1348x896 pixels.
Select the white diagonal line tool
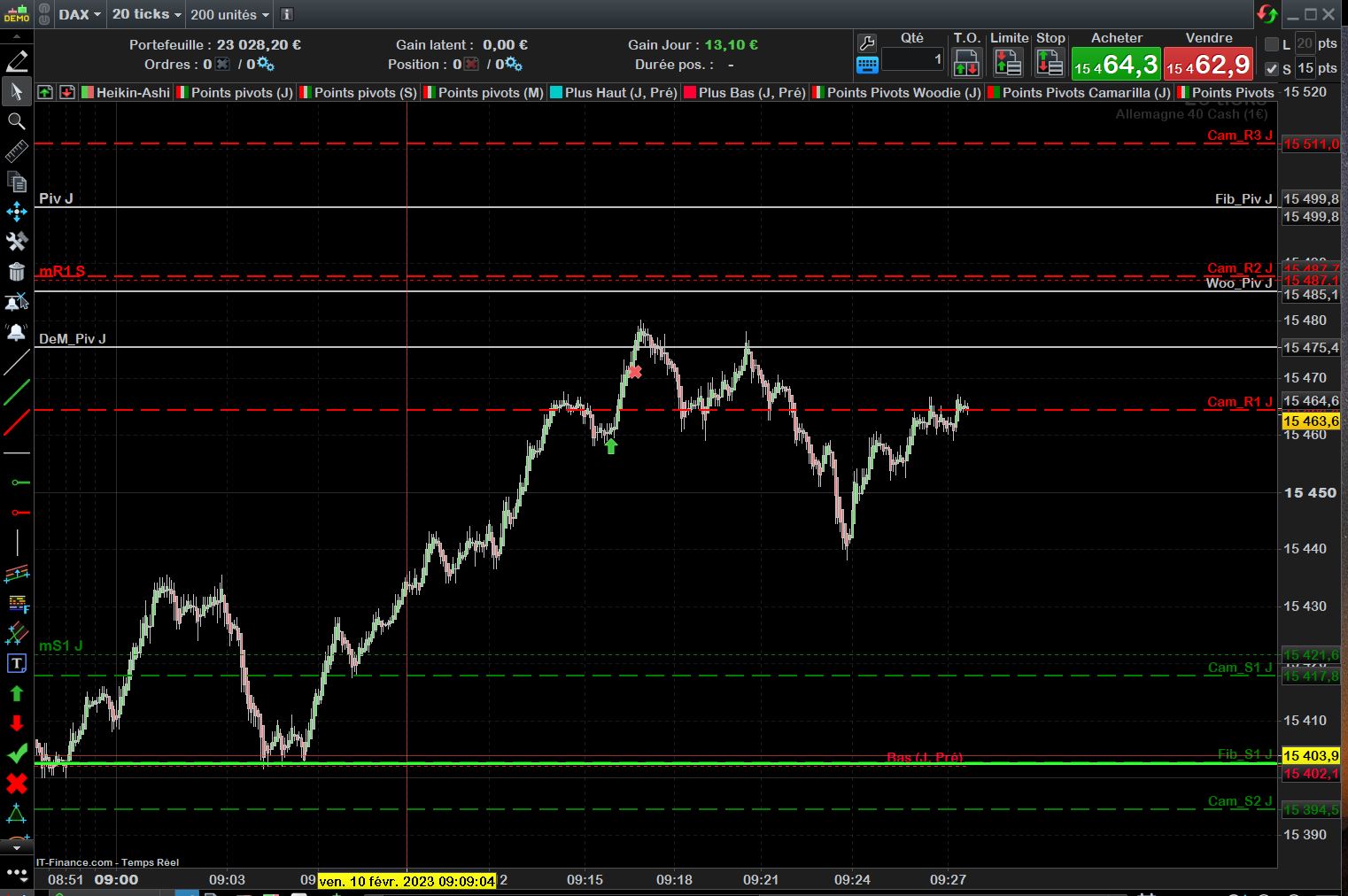coord(16,362)
